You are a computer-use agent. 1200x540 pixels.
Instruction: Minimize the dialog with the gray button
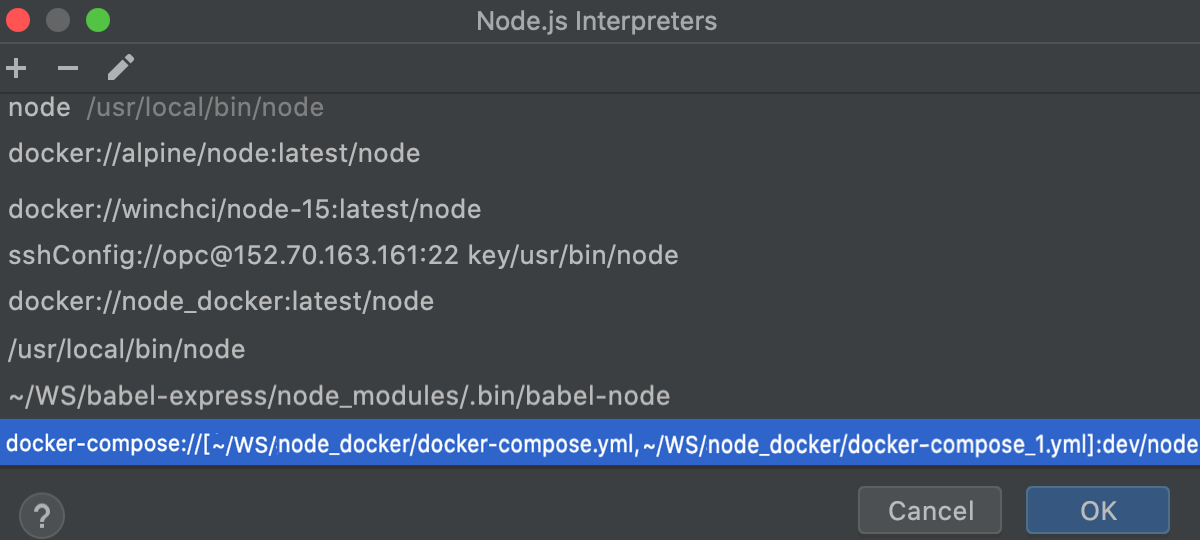click(x=58, y=20)
